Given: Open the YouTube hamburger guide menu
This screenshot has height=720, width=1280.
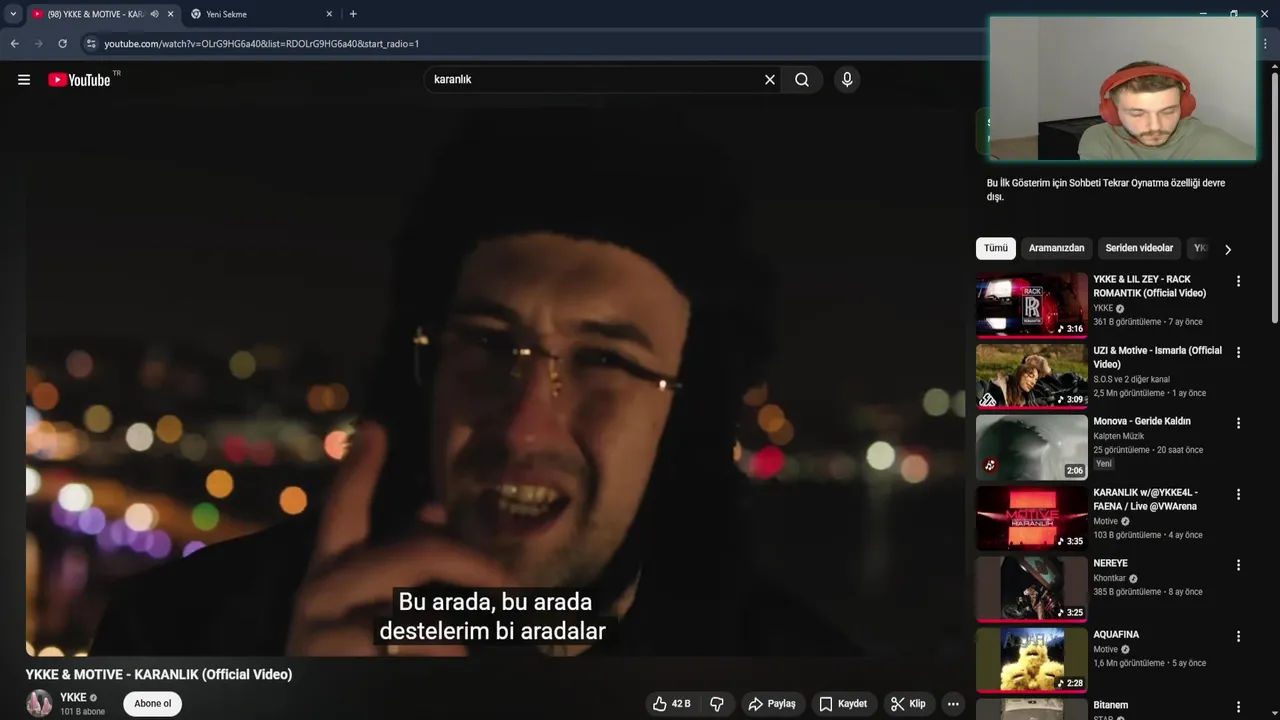Looking at the screenshot, I should [24, 80].
